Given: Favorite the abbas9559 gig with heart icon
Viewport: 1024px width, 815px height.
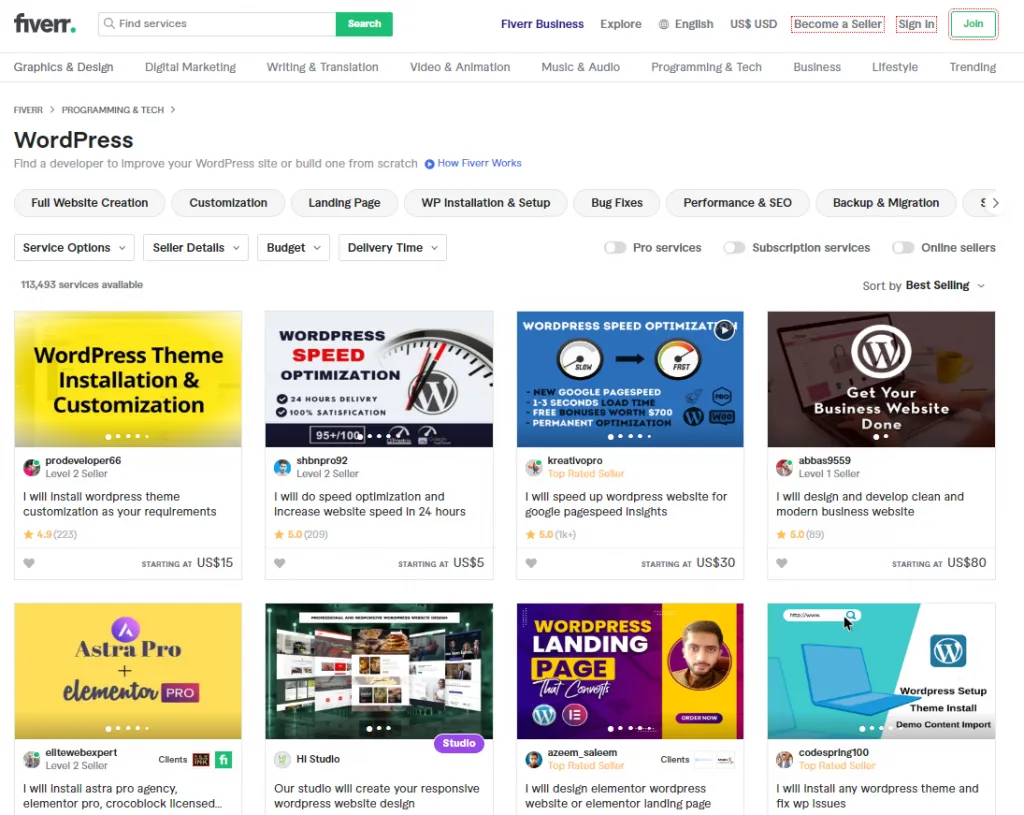Looking at the screenshot, I should (782, 563).
